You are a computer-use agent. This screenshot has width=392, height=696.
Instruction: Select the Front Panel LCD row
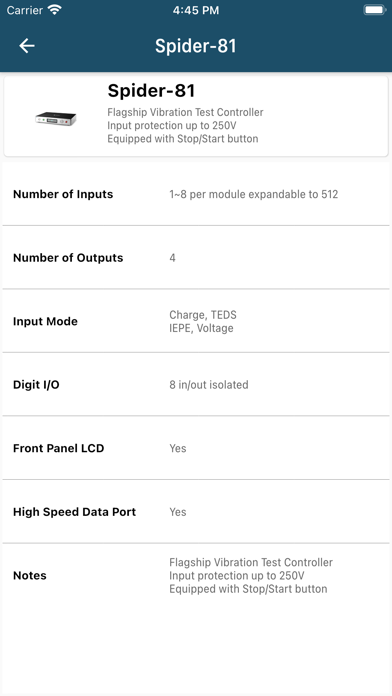(196, 448)
